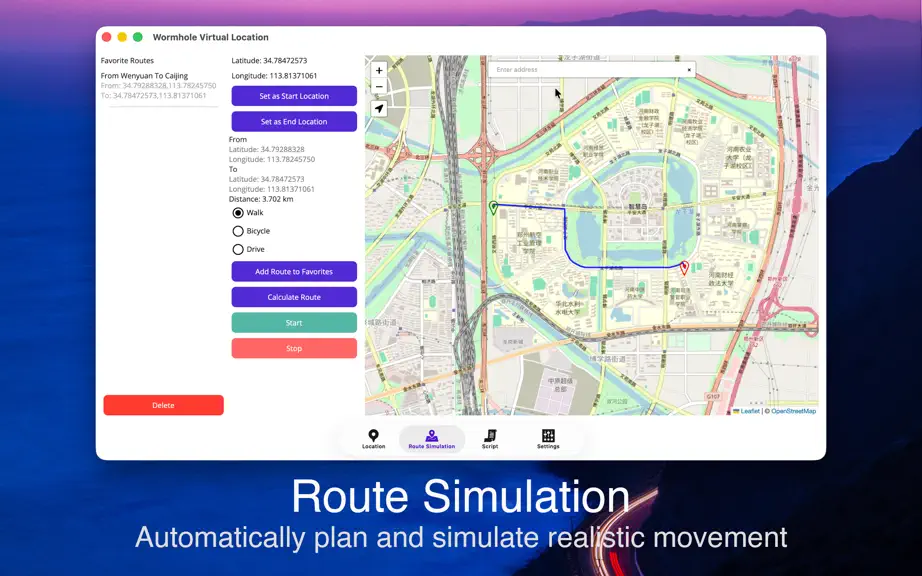Open the OpenStreetMap attribution link
This screenshot has height=576, width=922.
(x=793, y=411)
